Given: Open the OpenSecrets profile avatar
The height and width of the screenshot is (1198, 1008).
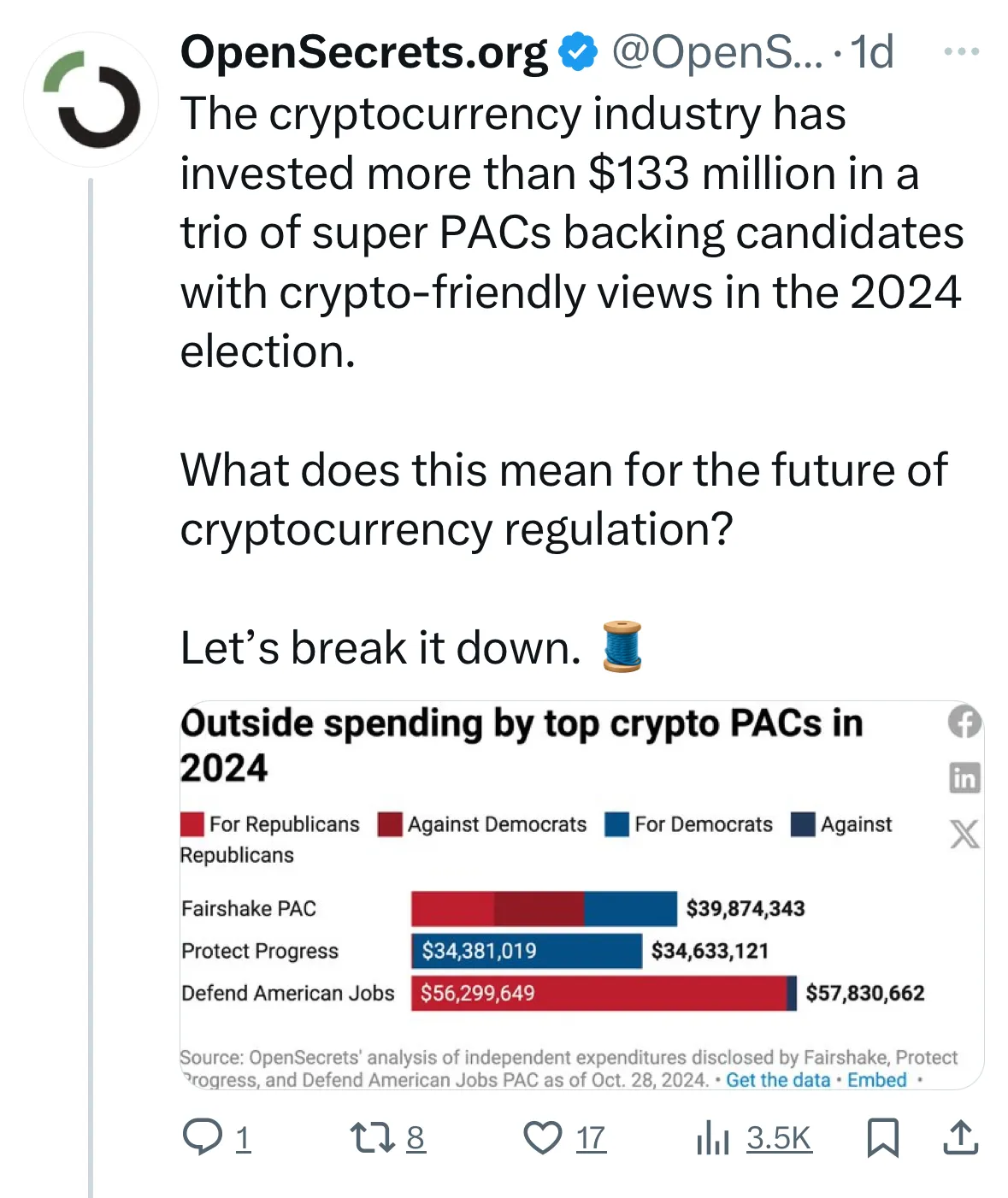Looking at the screenshot, I should point(91,99).
